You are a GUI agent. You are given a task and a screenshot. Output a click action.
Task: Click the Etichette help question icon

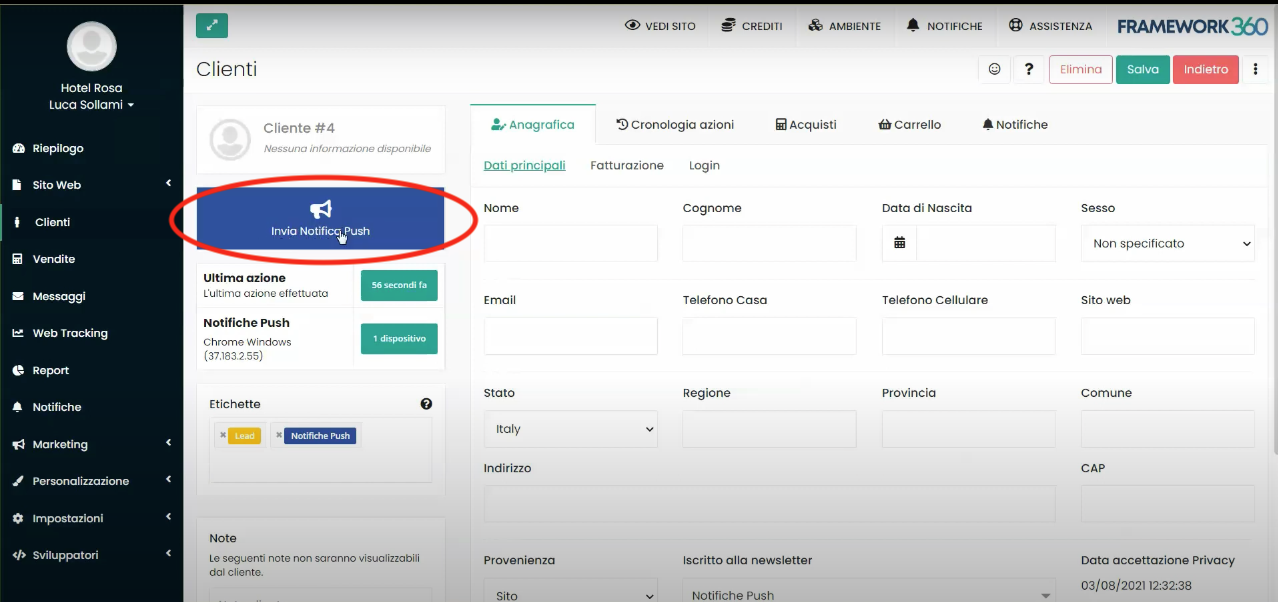426,404
